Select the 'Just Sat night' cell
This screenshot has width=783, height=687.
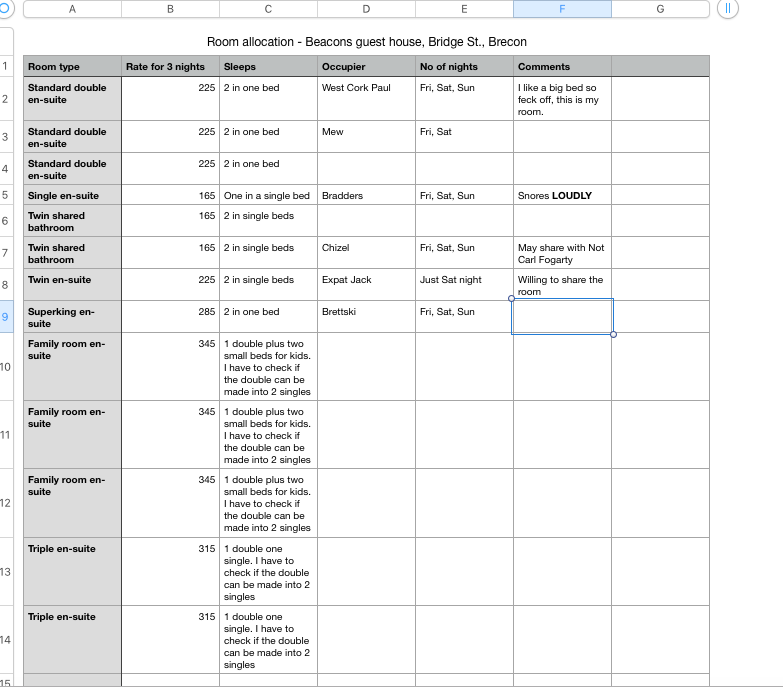(464, 285)
